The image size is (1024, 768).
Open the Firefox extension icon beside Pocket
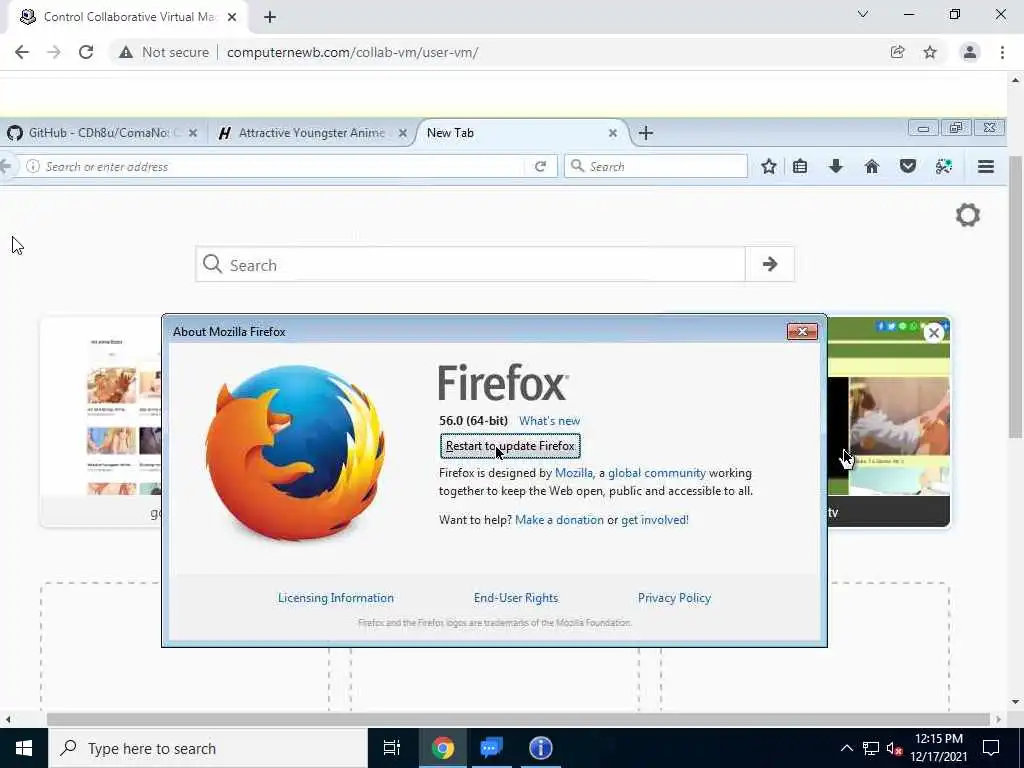click(x=944, y=167)
